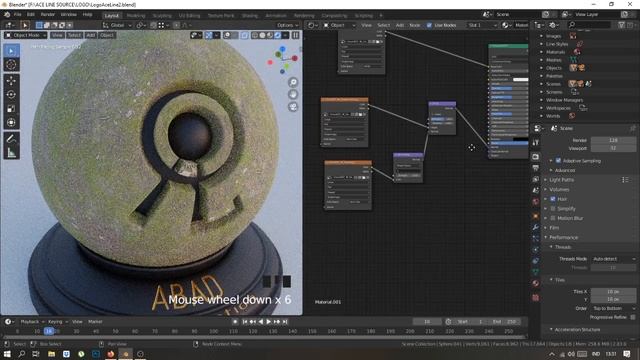Image resolution: width=640 pixels, height=360 pixels.
Task: Toggle auto keying record button in timeline
Action: (235, 322)
